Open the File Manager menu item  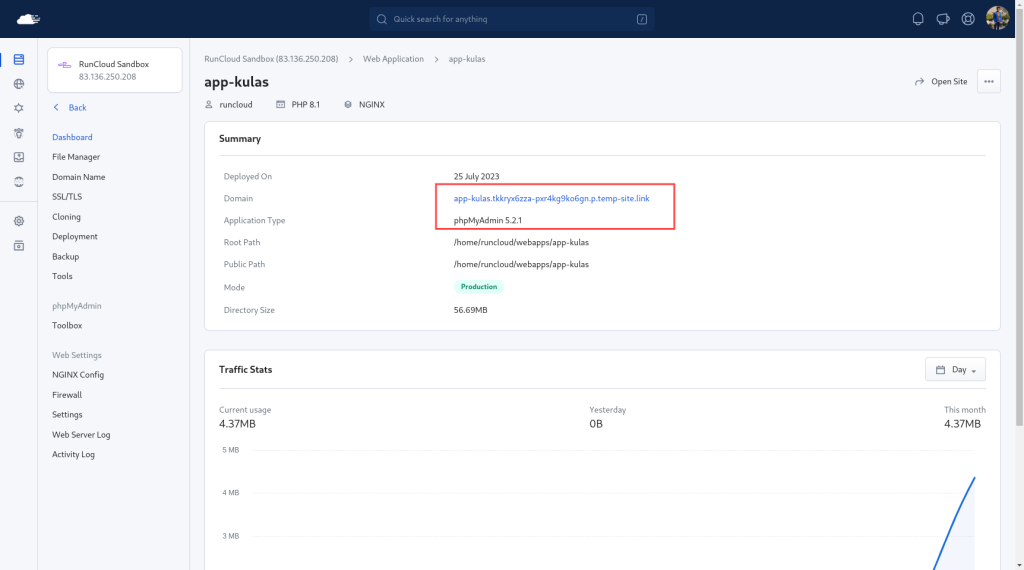pyautogui.click(x=76, y=157)
